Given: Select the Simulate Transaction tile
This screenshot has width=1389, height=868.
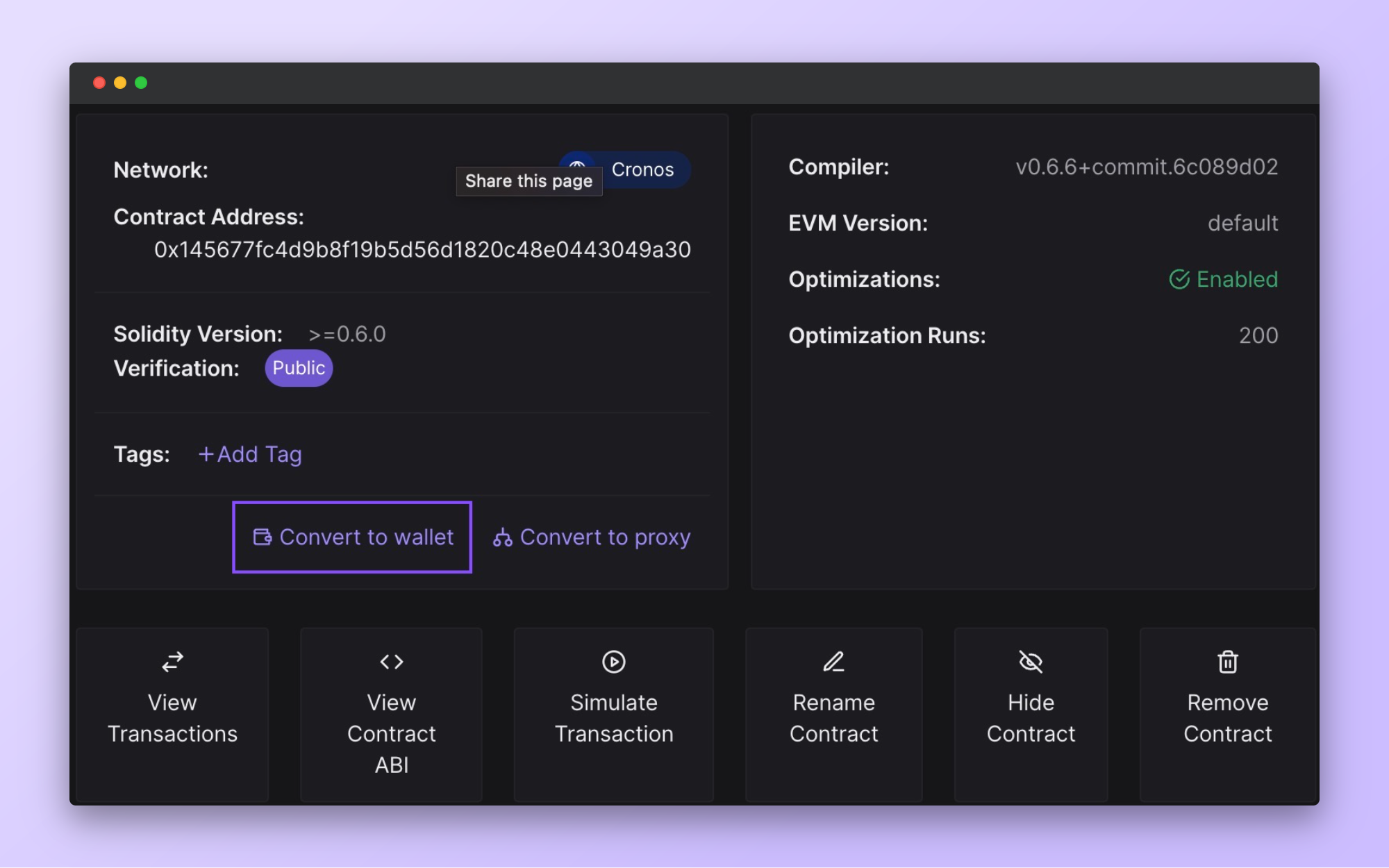Looking at the screenshot, I should coord(613,715).
